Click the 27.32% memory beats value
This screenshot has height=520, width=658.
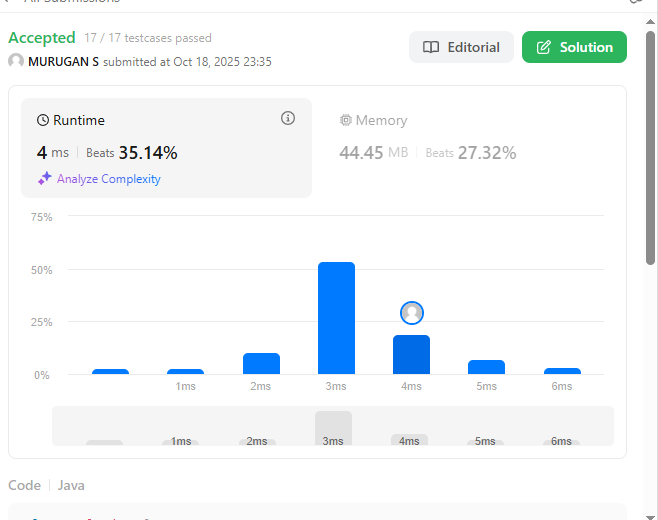(x=487, y=153)
